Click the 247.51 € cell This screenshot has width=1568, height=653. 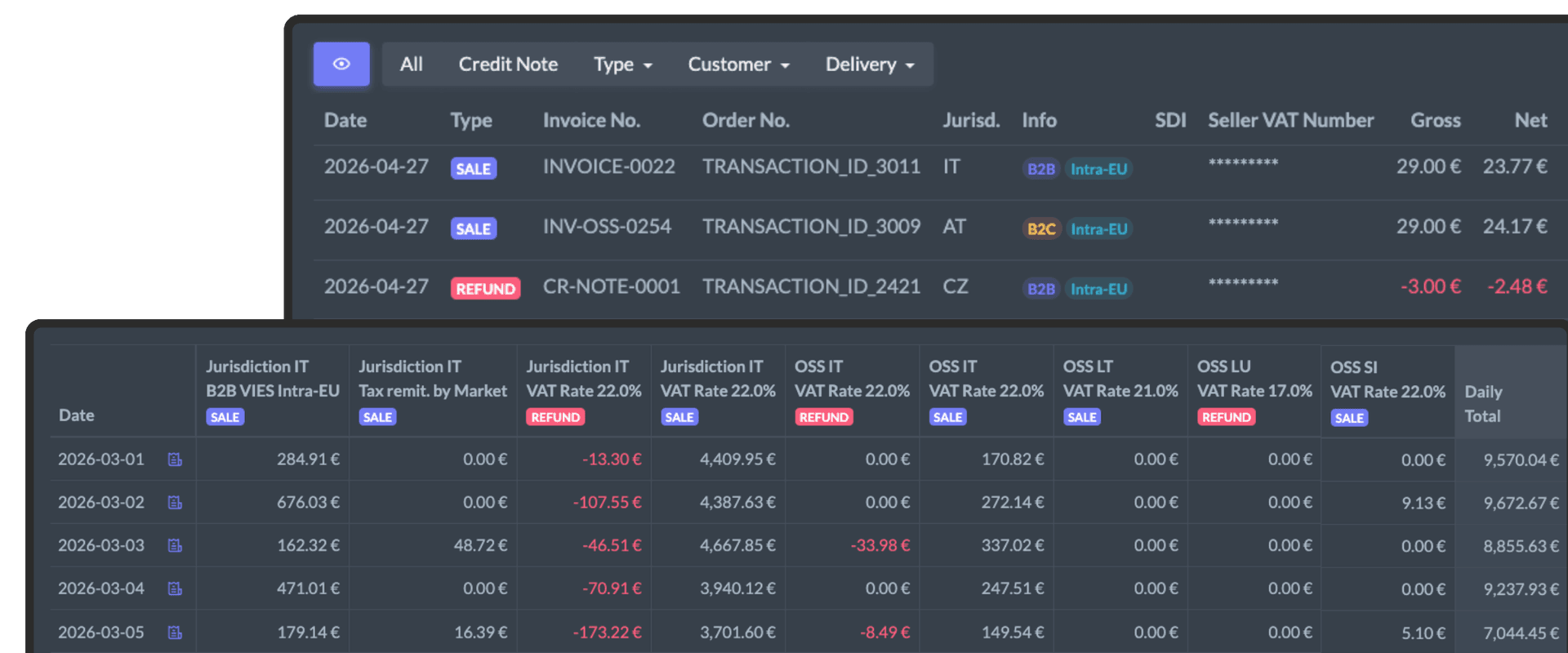pyautogui.click(x=1013, y=589)
